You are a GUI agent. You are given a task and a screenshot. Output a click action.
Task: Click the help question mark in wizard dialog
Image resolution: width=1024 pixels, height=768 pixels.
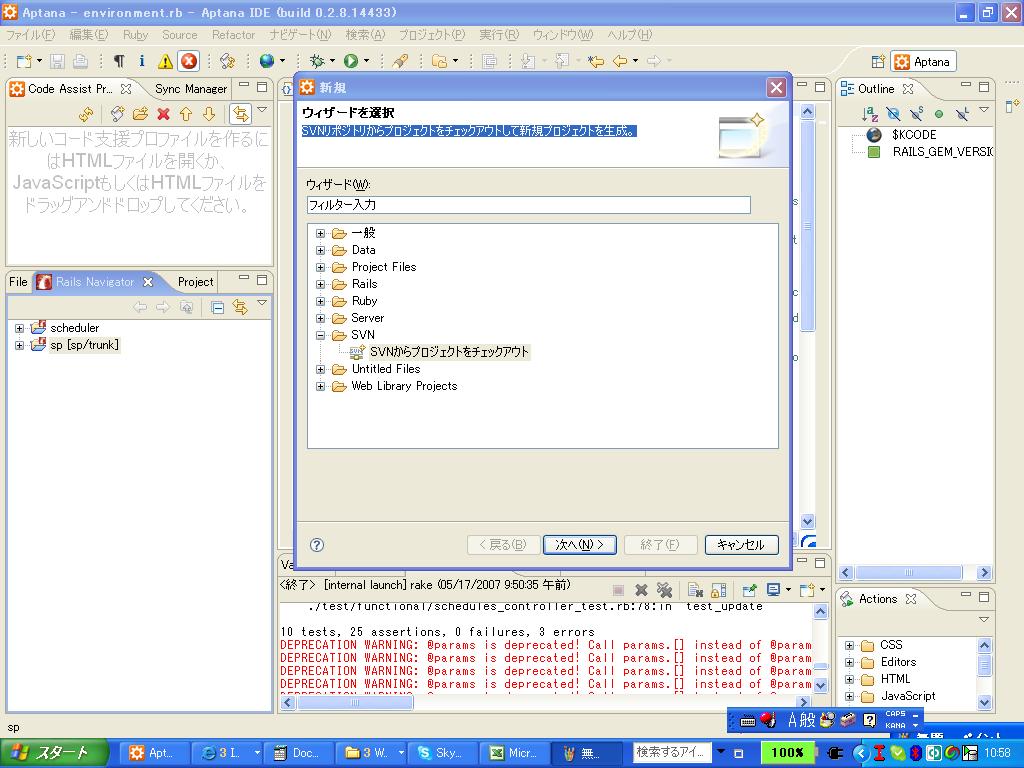pyautogui.click(x=317, y=545)
